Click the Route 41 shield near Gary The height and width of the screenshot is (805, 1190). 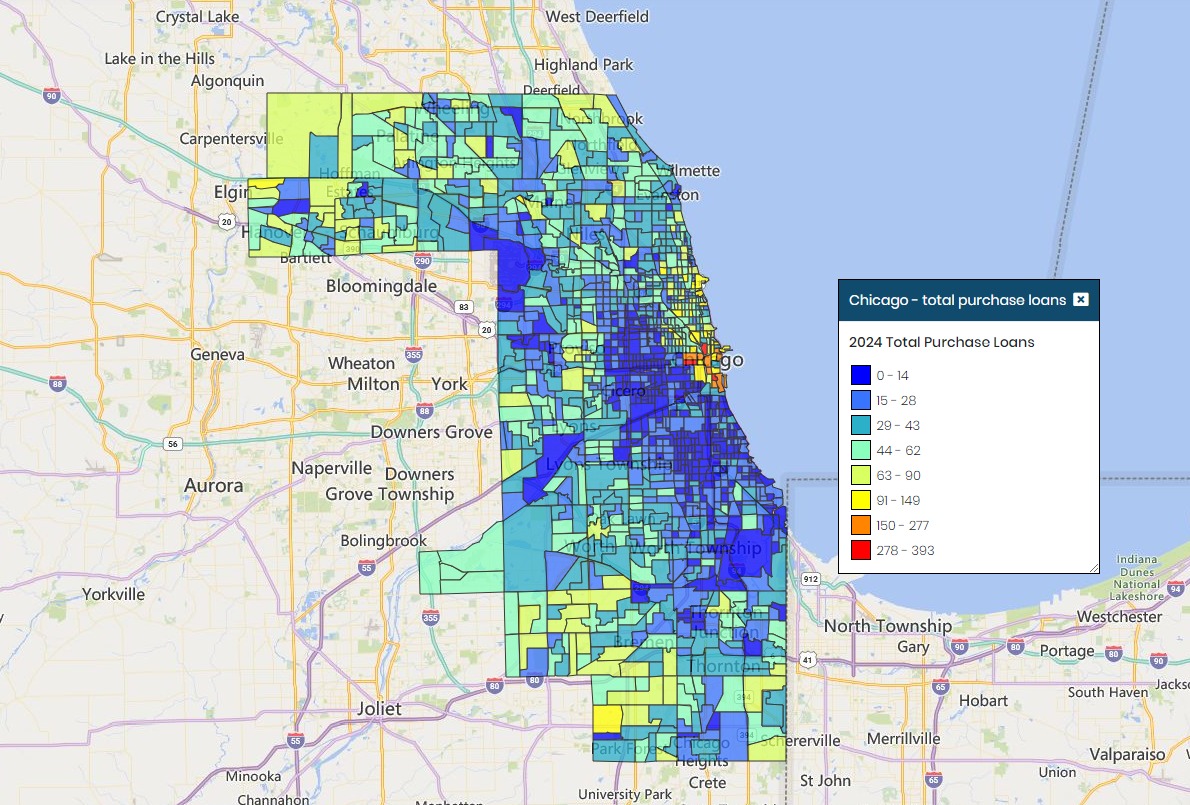tap(808, 659)
